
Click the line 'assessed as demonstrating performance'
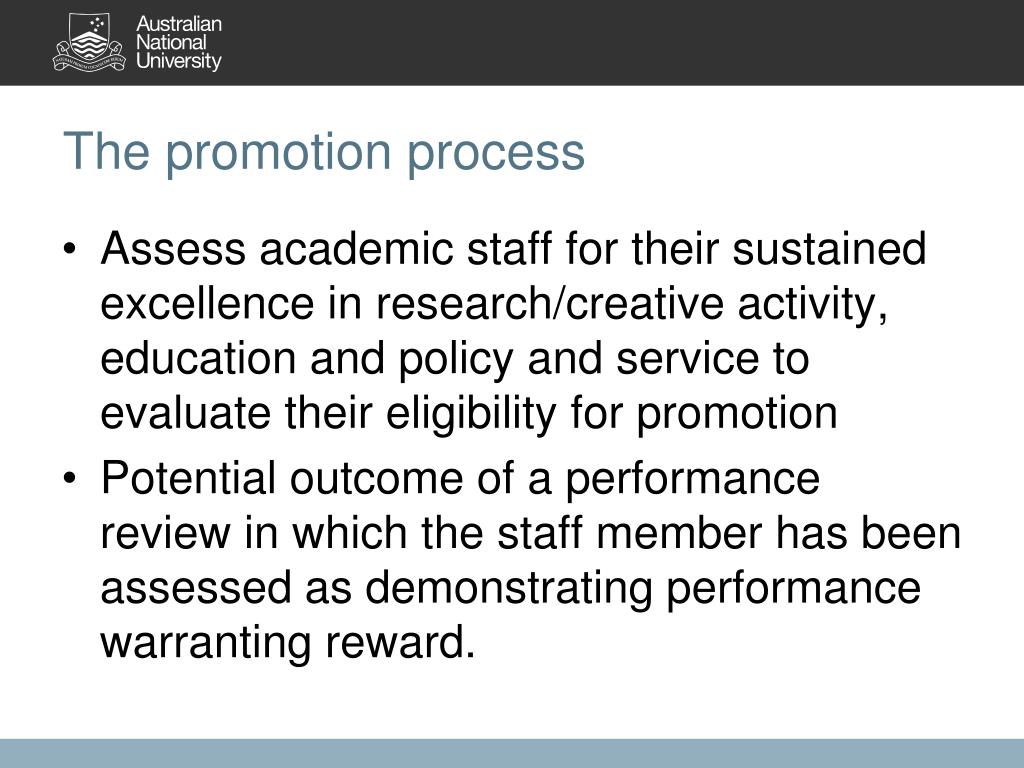pos(510,588)
